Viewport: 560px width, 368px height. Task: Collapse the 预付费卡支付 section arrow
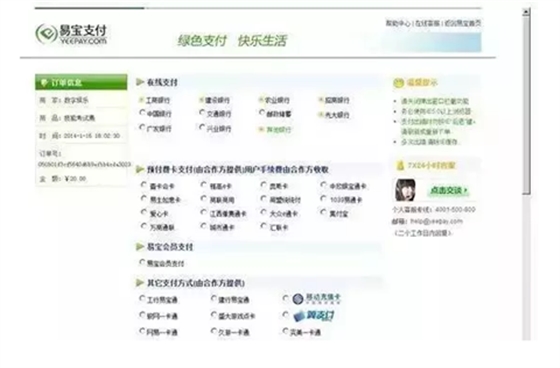tap(140, 169)
